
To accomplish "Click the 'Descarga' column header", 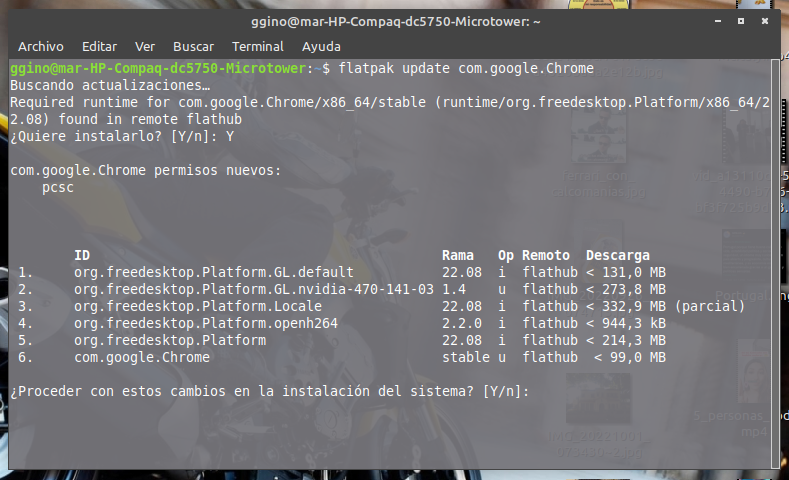I will pos(618,256).
